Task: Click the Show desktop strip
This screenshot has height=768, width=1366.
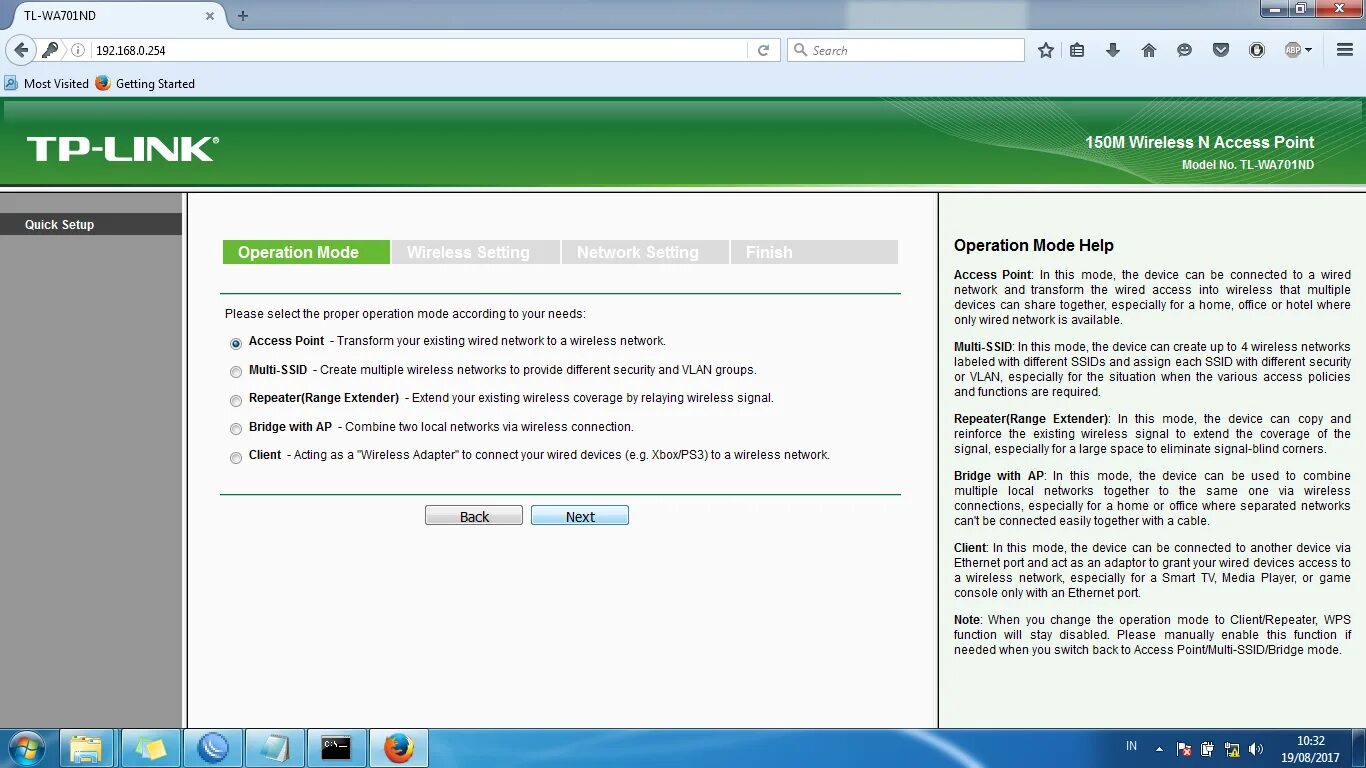Action: tap(1359, 748)
